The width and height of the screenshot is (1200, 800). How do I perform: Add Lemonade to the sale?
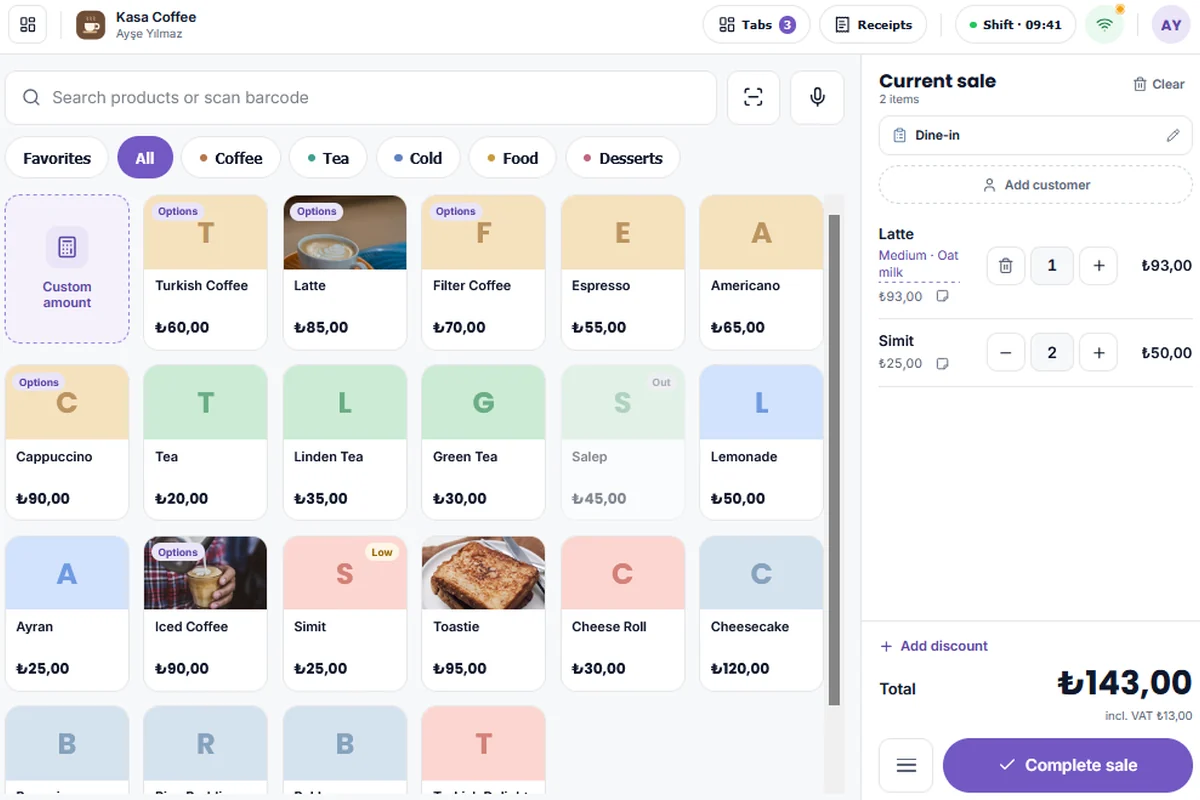762,443
